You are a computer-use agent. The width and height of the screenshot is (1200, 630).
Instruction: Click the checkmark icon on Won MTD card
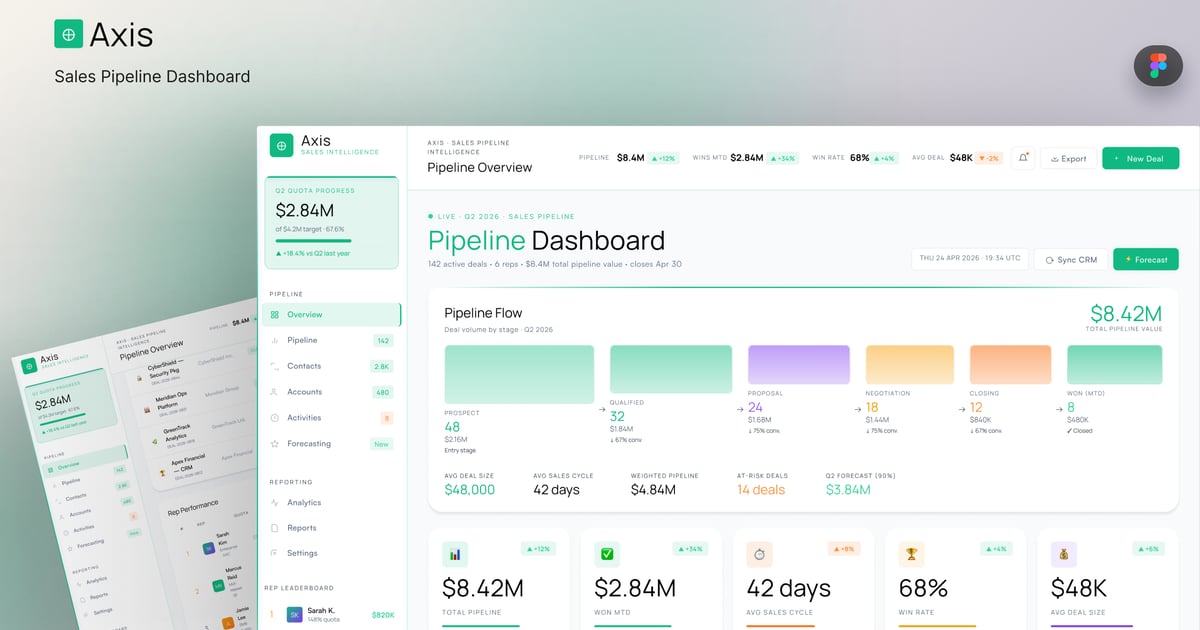607,554
